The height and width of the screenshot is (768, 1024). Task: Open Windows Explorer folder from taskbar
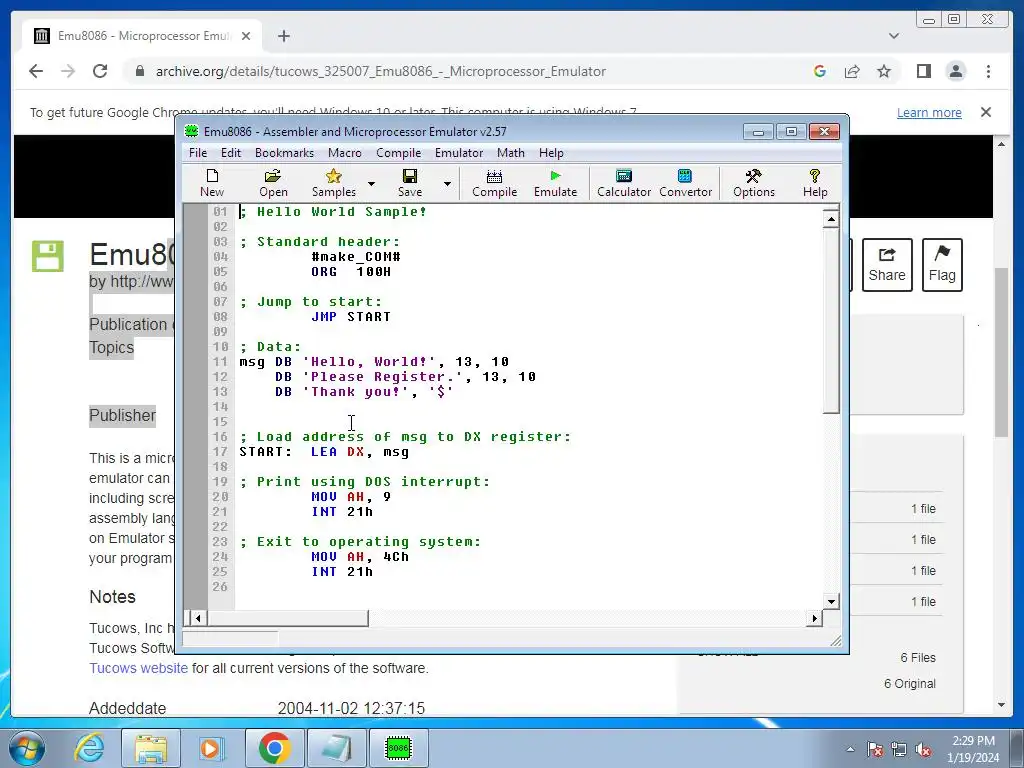click(151, 748)
